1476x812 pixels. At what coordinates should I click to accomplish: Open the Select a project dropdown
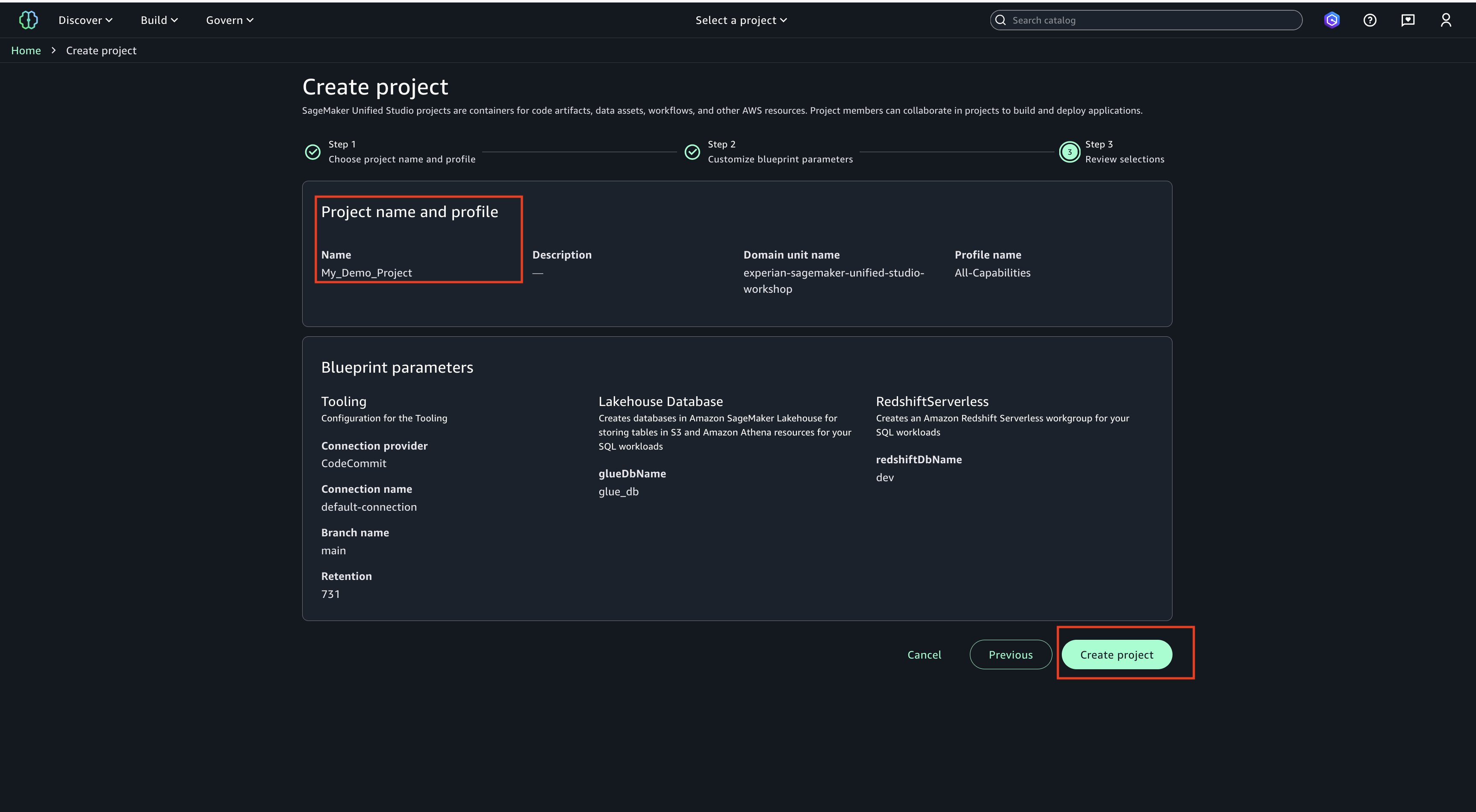[x=741, y=20]
